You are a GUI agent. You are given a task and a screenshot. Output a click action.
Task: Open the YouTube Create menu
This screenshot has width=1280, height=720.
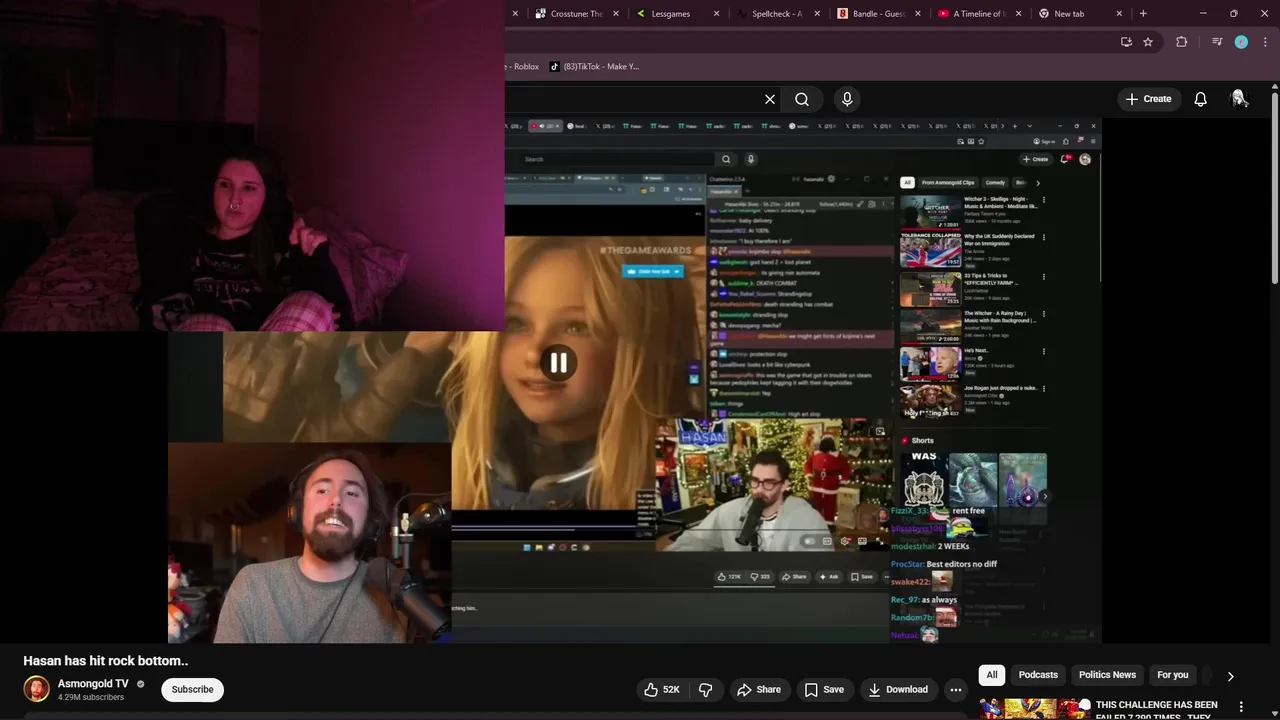tap(1148, 99)
